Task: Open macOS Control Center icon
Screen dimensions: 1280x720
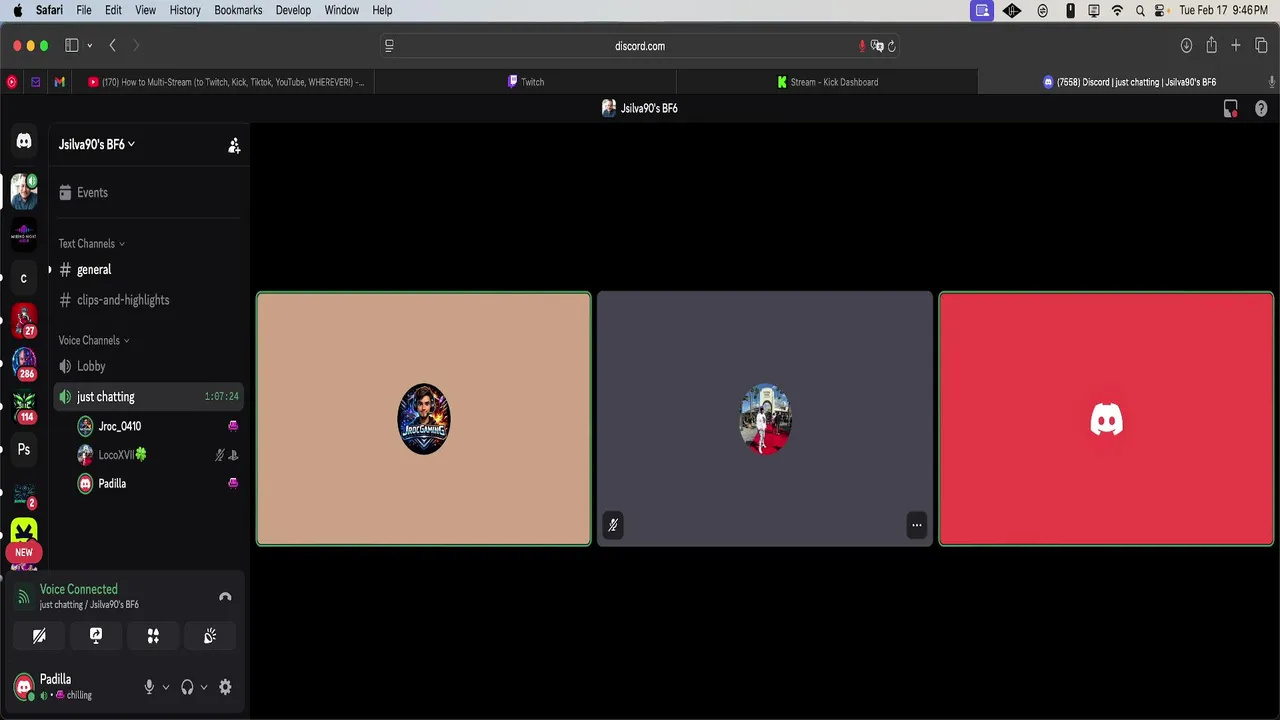Action: pyautogui.click(x=1161, y=10)
